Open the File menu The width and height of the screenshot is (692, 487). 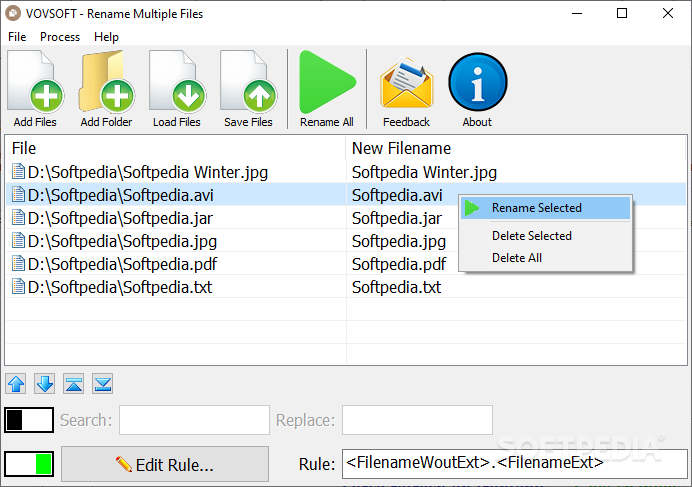coord(17,37)
